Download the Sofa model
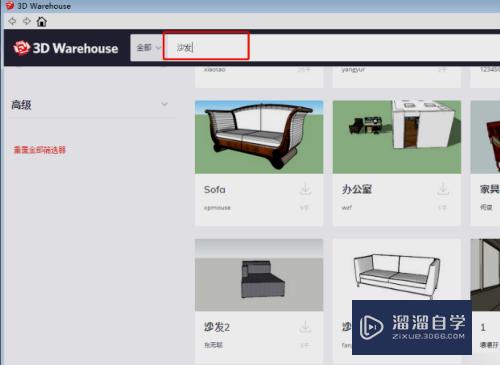Image resolution: width=500 pixels, height=365 pixels. point(305,189)
